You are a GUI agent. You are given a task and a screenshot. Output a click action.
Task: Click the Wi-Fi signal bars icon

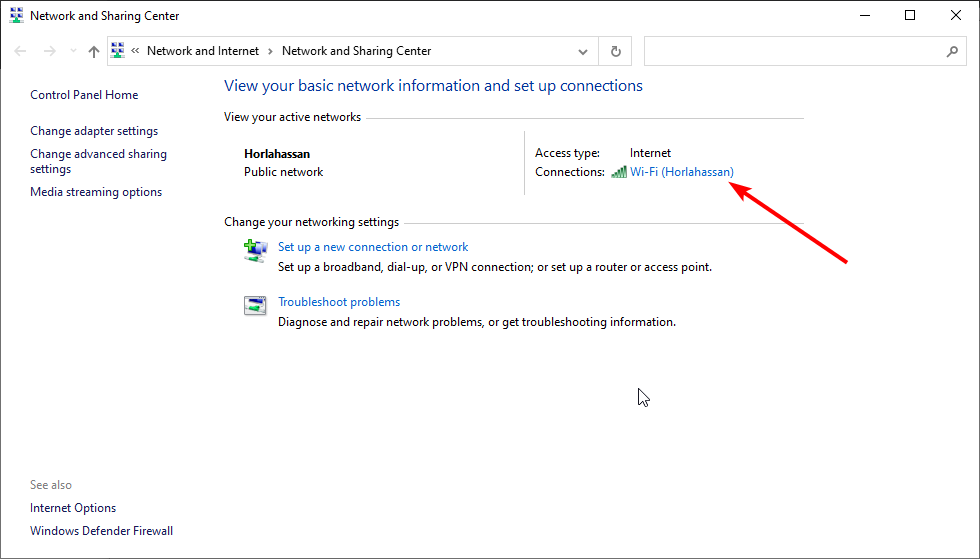coord(619,172)
